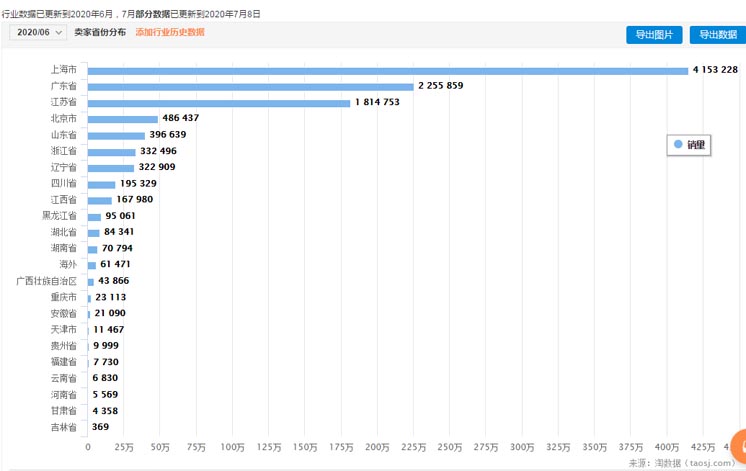The width and height of the screenshot is (746, 471).
Task: Click the 添加行业历史数据 link
Action: [170, 33]
